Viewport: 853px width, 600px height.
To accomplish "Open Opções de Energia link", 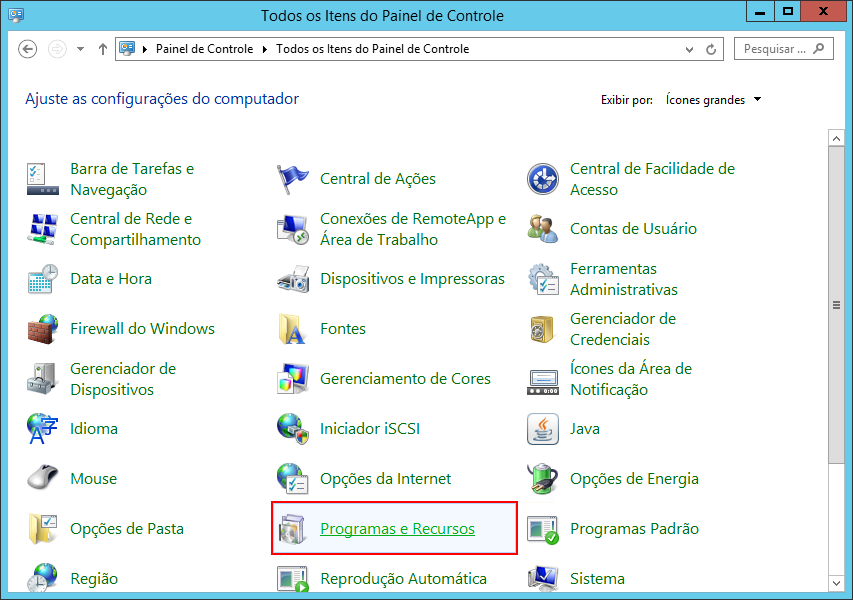I will [x=634, y=479].
